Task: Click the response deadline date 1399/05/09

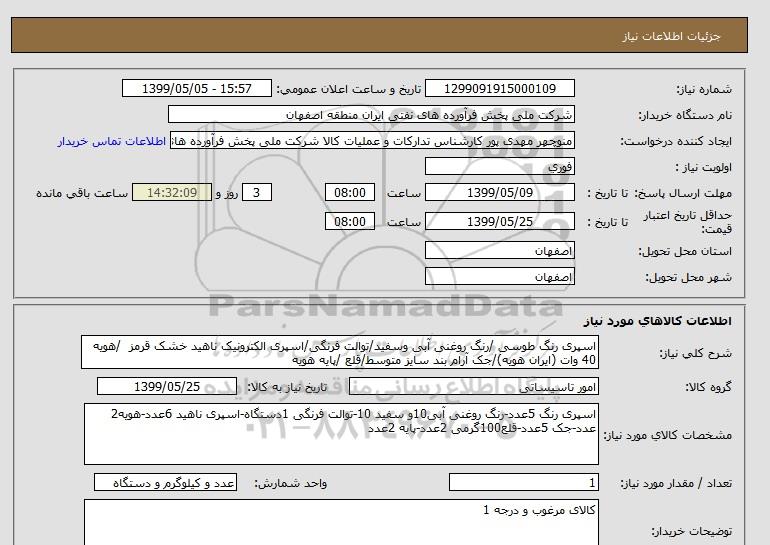Action: 499,192
